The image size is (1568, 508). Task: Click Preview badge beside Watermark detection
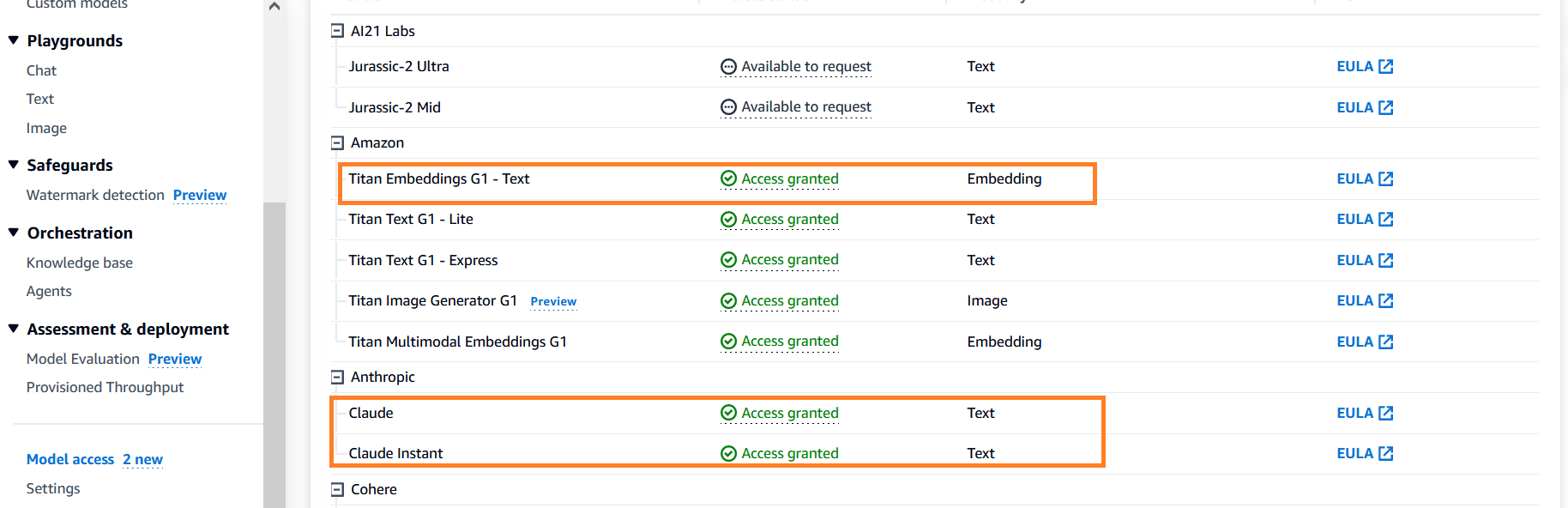[200, 195]
